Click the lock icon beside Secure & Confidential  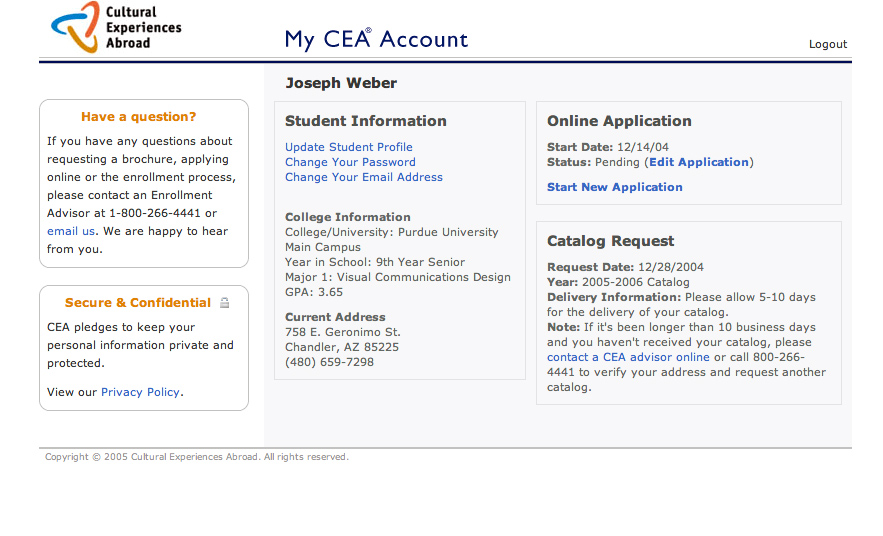[225, 303]
